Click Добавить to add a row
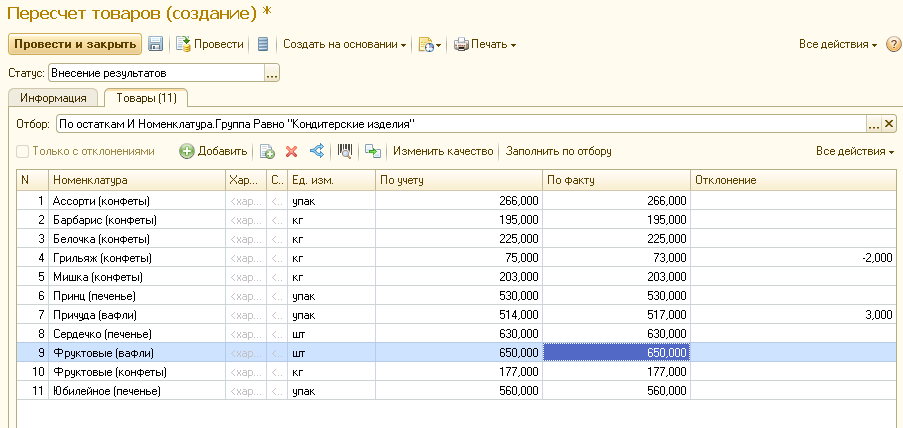 [x=213, y=151]
